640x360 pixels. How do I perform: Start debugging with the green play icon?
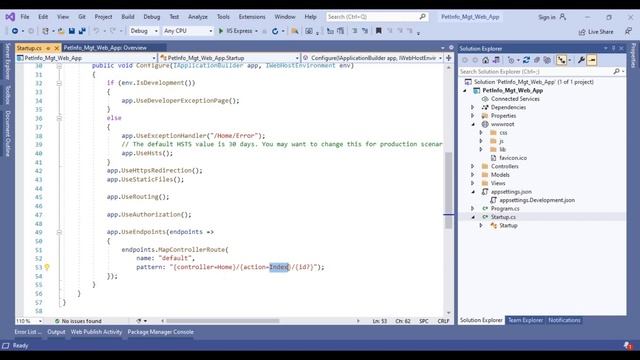[x=221, y=31]
